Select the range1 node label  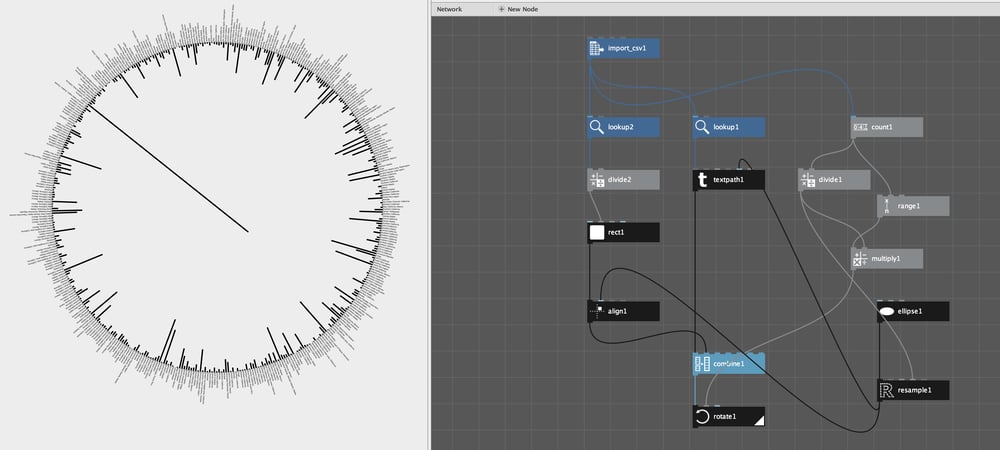pos(909,207)
